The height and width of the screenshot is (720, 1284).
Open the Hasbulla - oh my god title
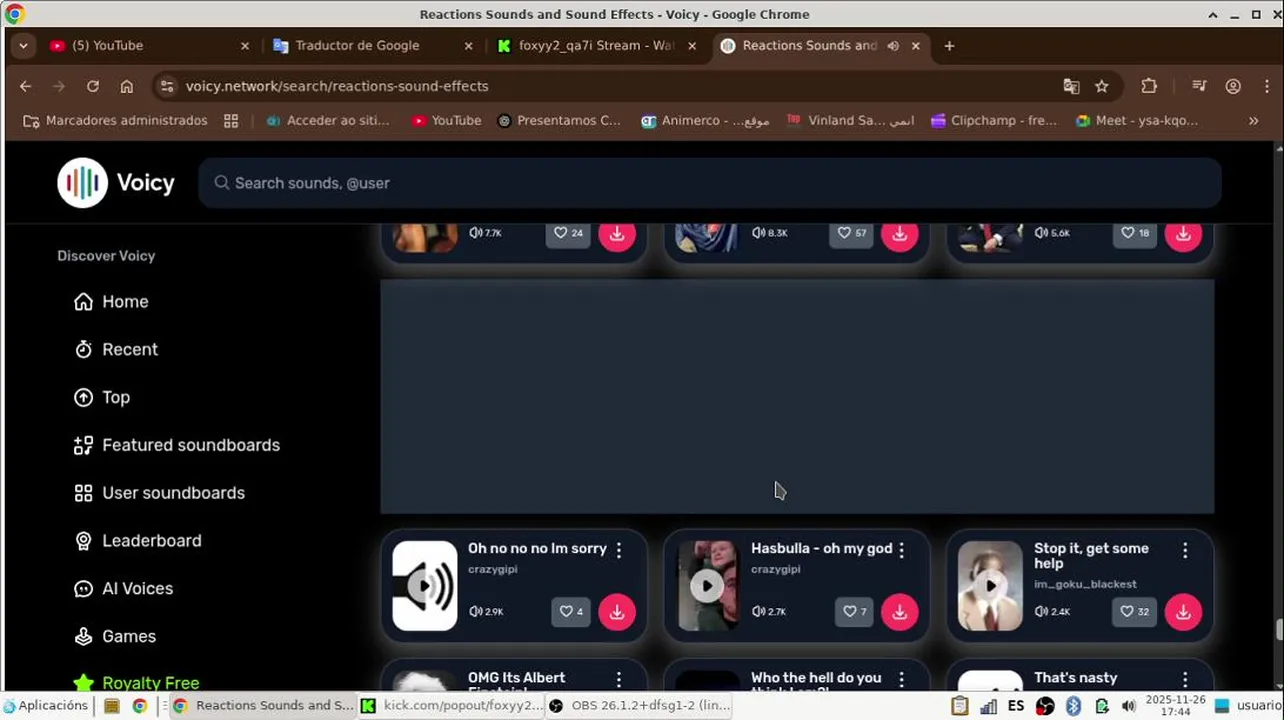click(x=821, y=549)
